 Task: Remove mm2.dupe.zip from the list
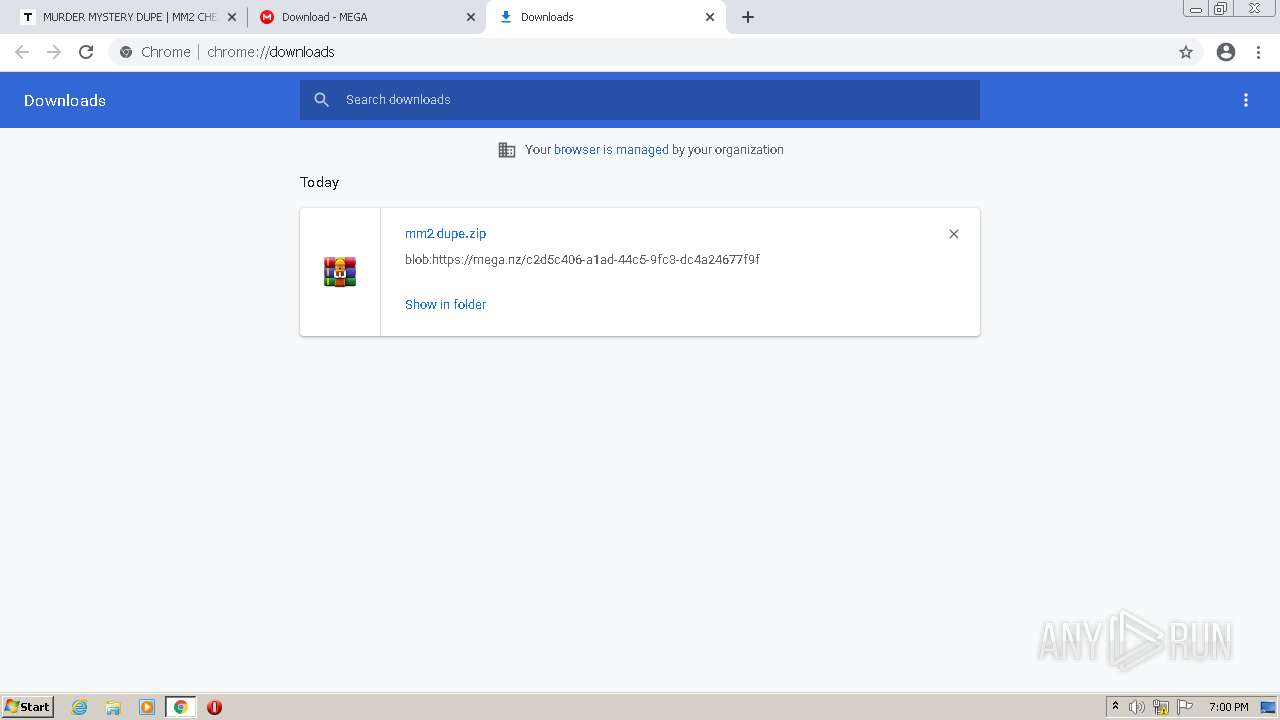[954, 234]
